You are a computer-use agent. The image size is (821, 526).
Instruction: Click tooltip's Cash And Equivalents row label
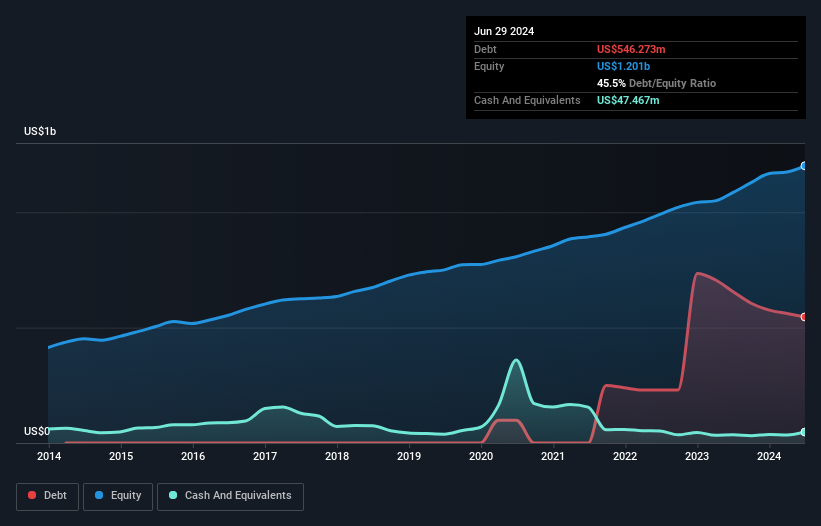coord(527,100)
